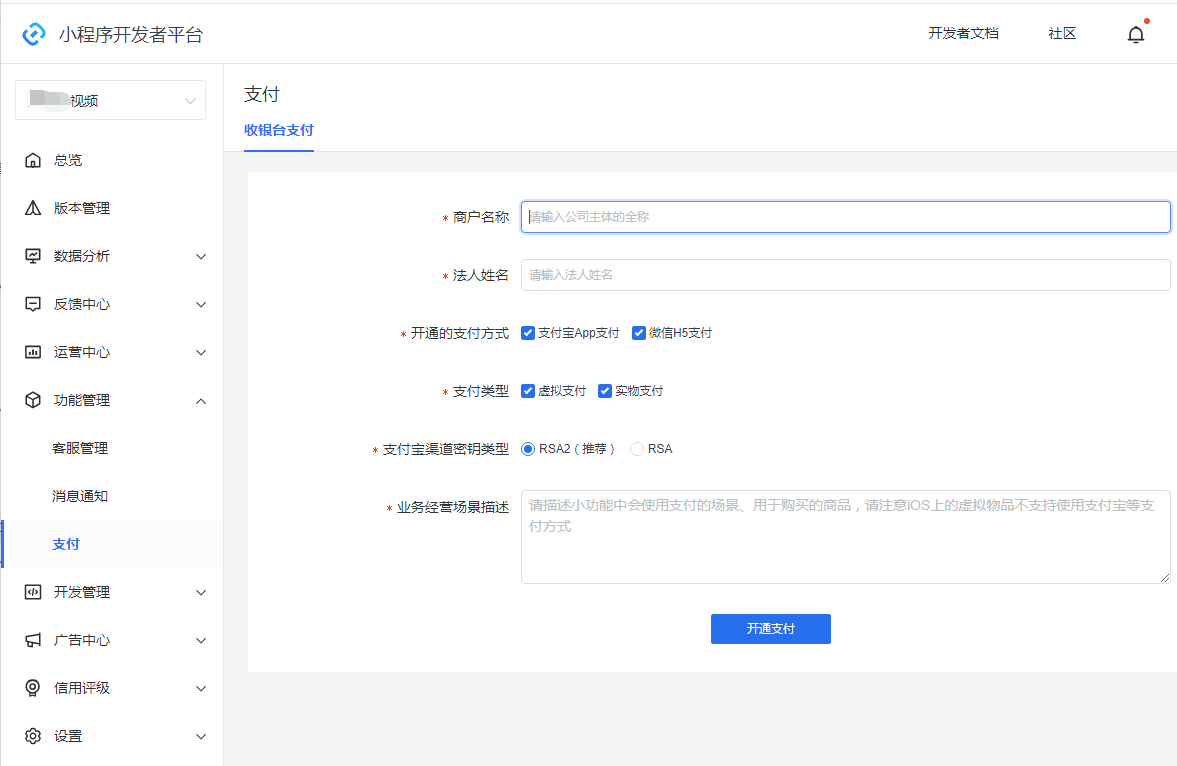The width and height of the screenshot is (1177, 766).
Task: Click the 反馈中心 message icon
Action: pos(33,304)
